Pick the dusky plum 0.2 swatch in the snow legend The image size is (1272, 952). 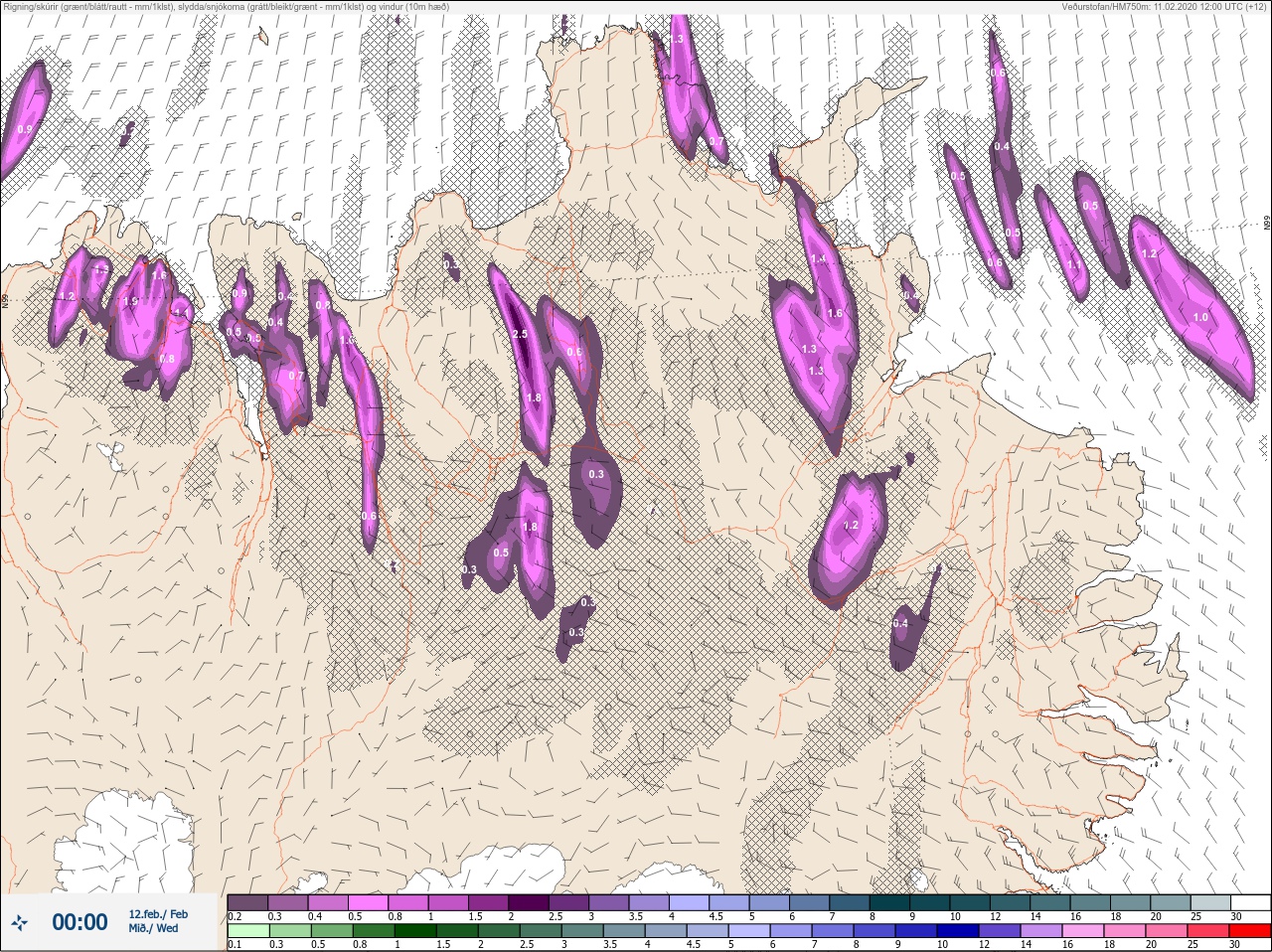[247, 902]
